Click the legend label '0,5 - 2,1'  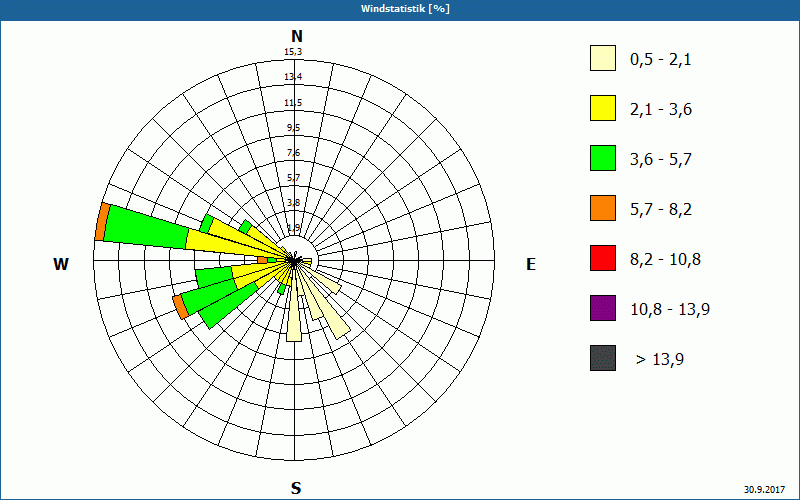pyautogui.click(x=661, y=60)
